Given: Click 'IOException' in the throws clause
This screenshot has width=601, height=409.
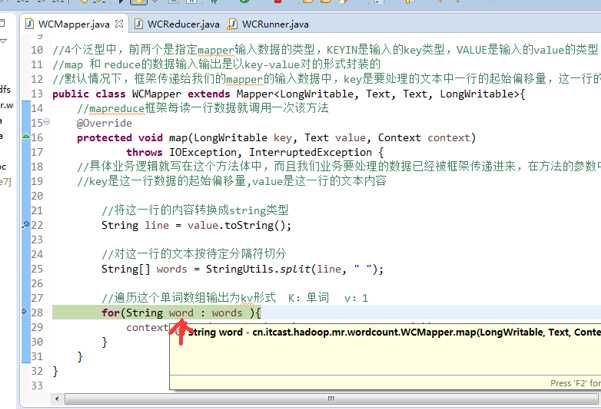Looking at the screenshot, I should coord(203,152).
